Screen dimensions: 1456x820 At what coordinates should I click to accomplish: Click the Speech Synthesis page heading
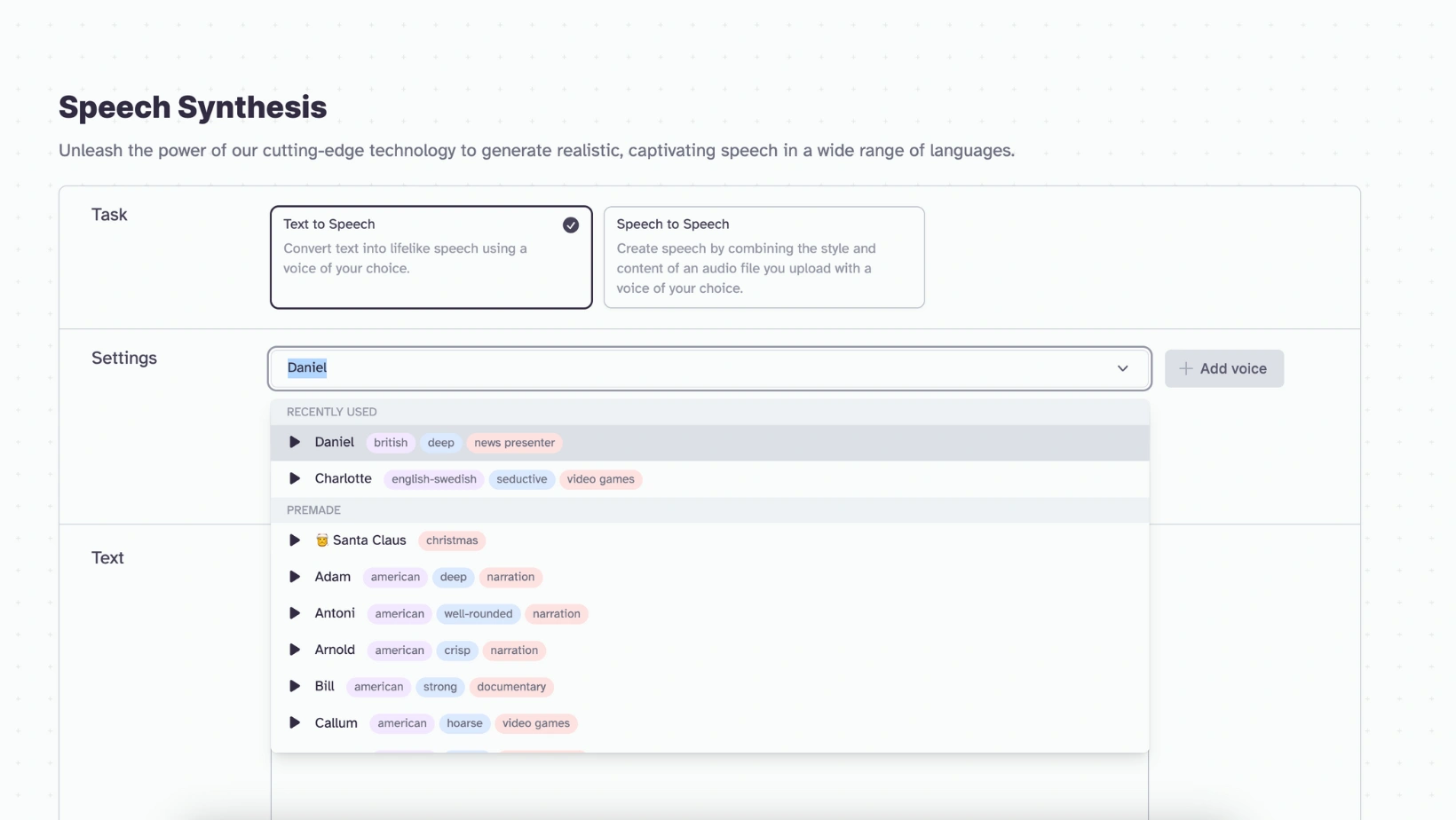click(193, 107)
